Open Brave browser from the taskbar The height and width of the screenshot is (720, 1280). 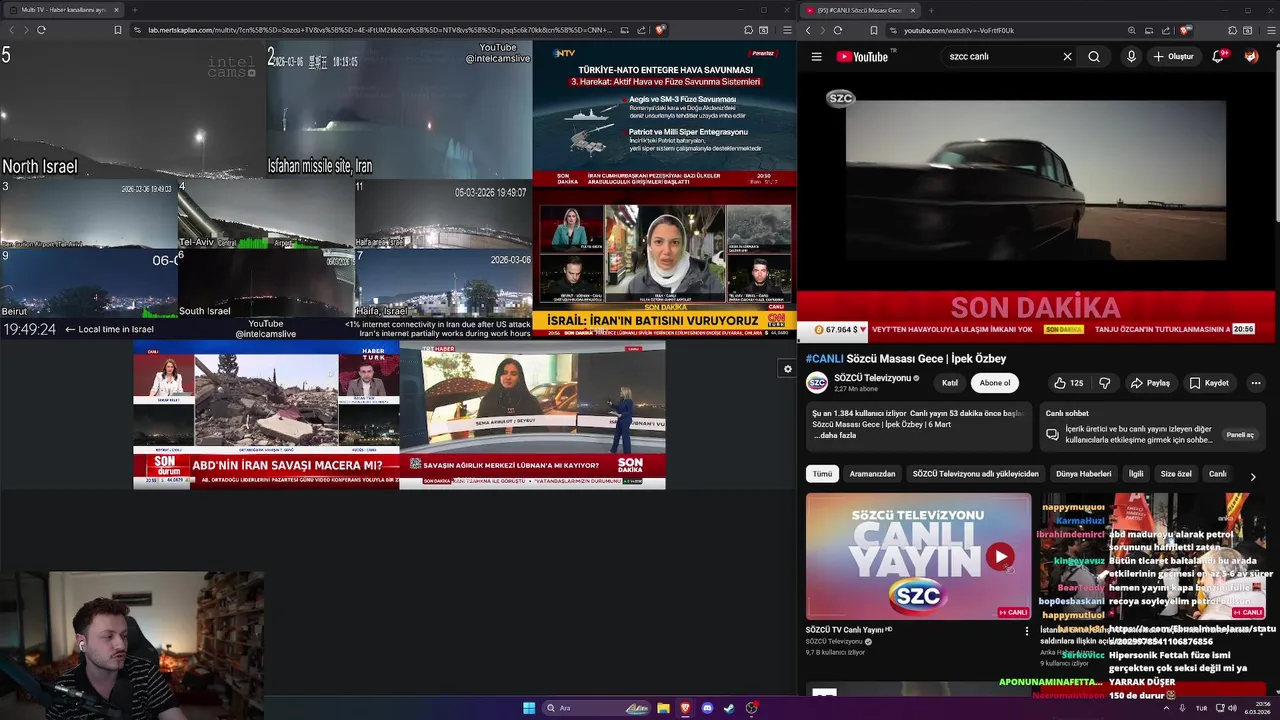(x=685, y=708)
